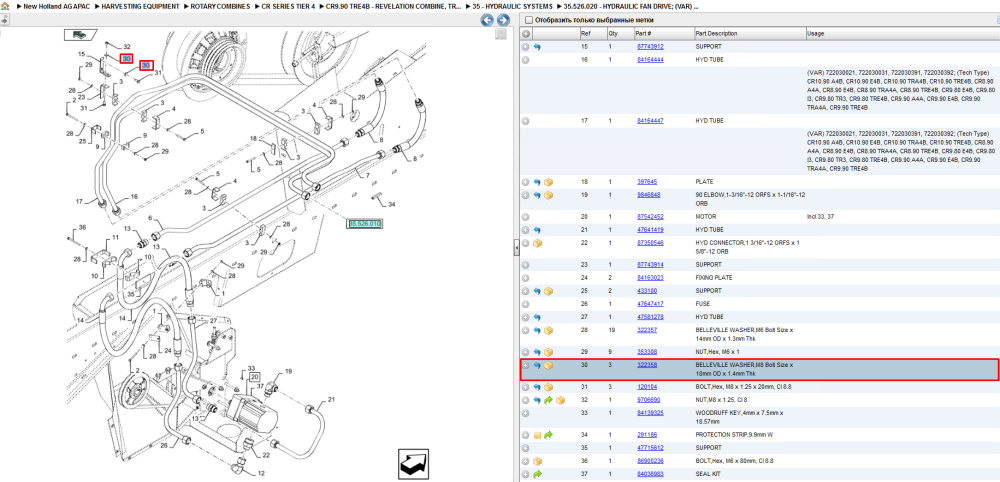Open part number link 84036983
Viewport: 1000px width, 482px height.
[650, 474]
